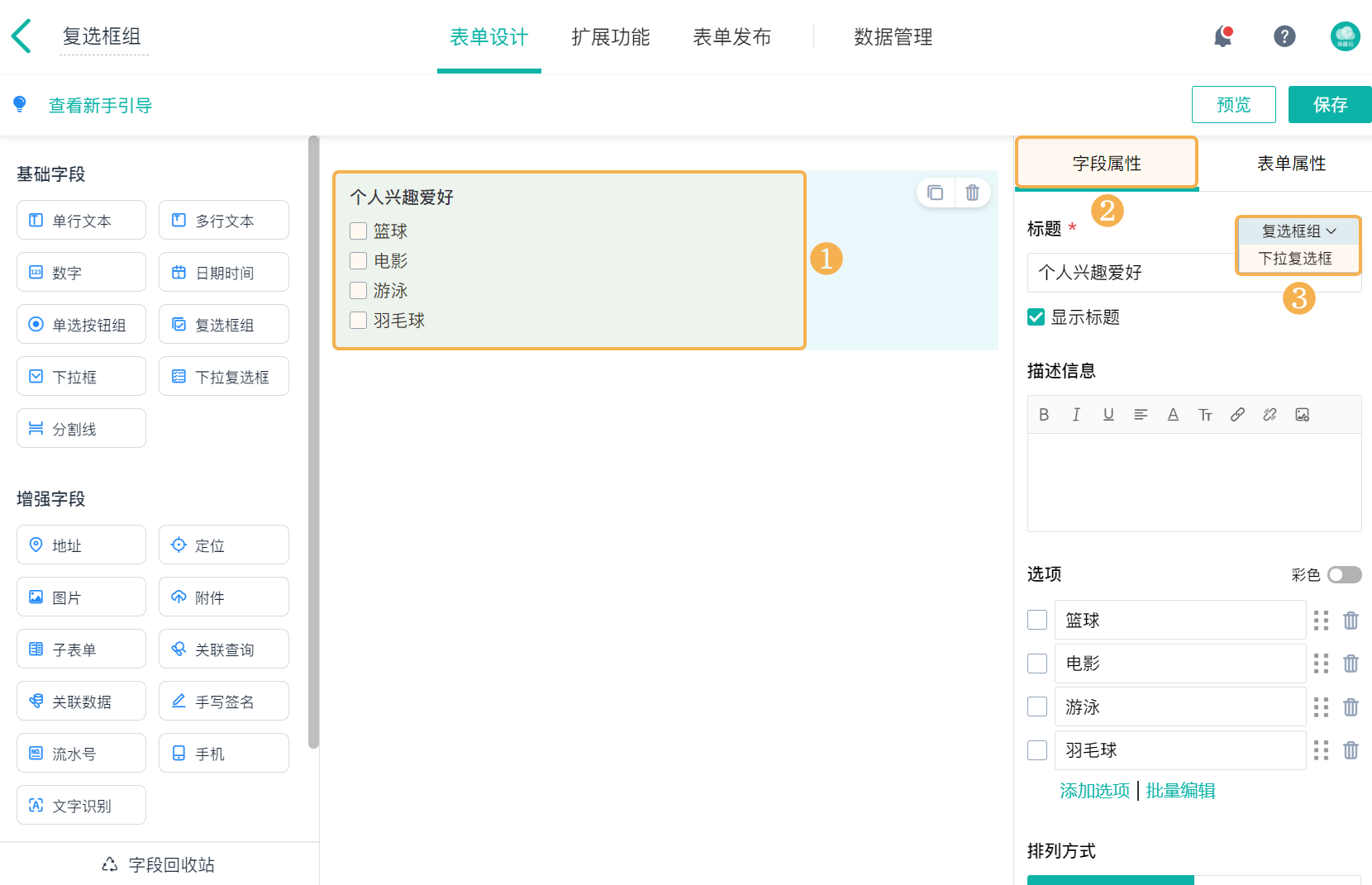Check the 电影 default option checkbox

click(x=1037, y=664)
